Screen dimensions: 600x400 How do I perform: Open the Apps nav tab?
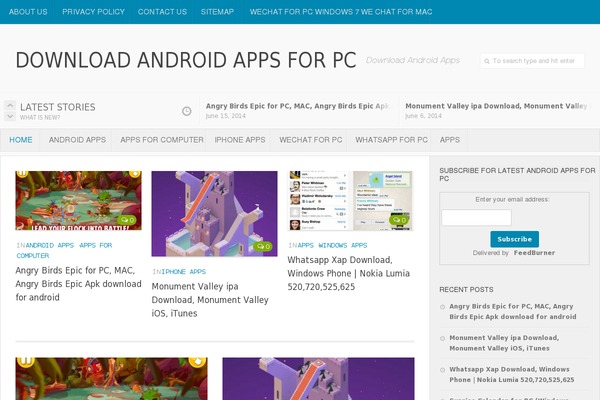point(450,140)
